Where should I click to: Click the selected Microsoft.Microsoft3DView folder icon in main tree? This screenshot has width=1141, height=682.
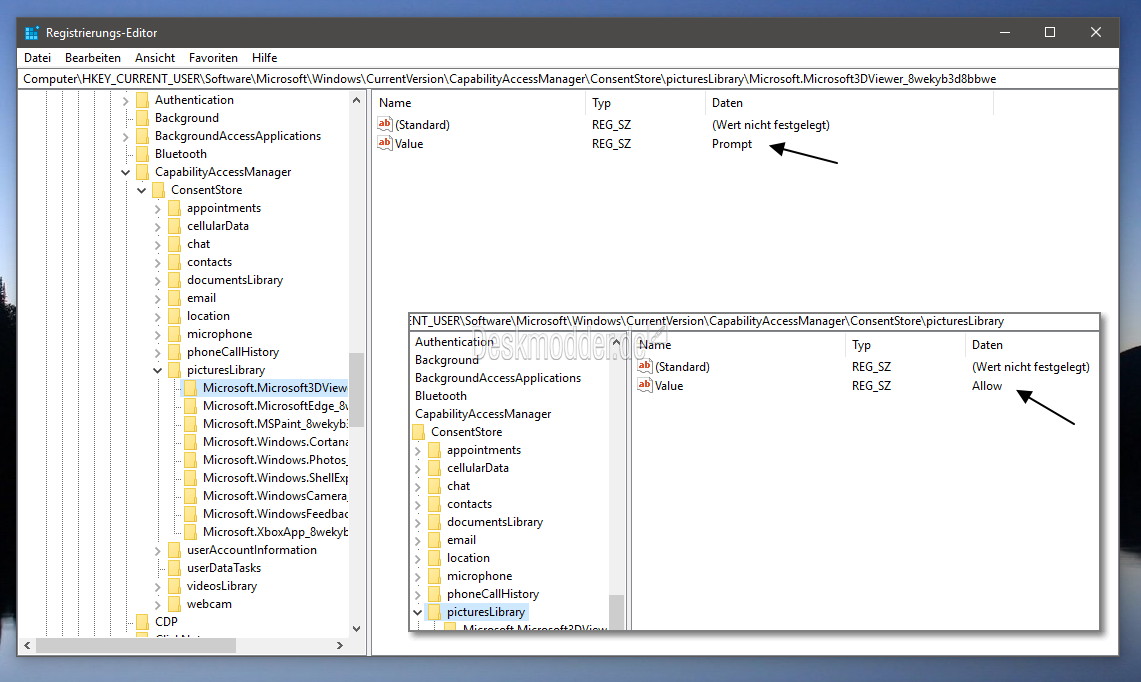click(191, 388)
